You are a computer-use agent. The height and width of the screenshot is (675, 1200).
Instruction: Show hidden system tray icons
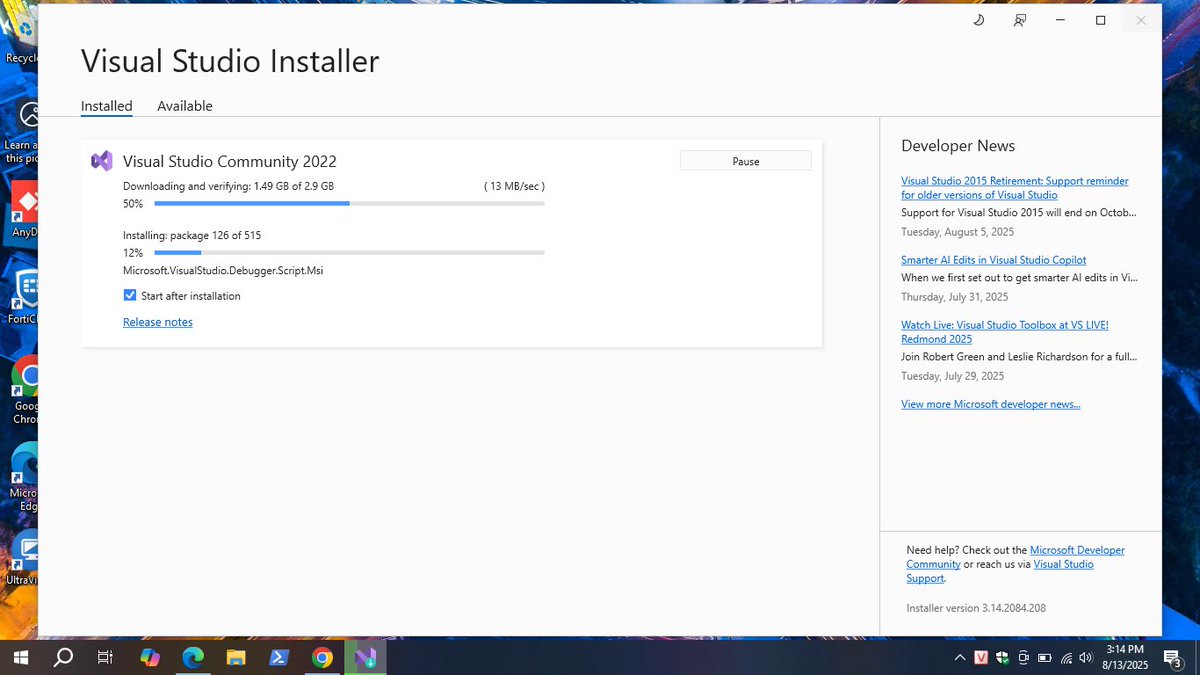click(x=960, y=657)
